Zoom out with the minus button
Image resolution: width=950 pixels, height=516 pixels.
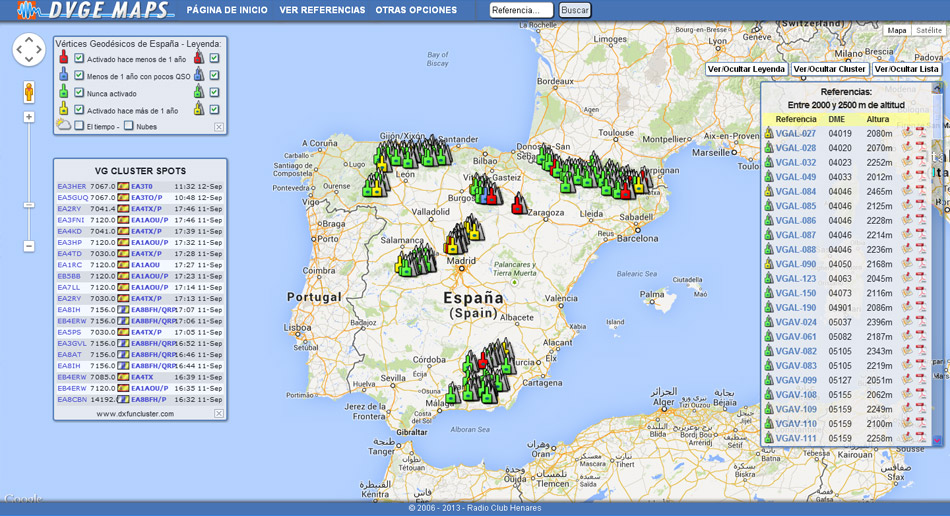pyautogui.click(x=28, y=246)
